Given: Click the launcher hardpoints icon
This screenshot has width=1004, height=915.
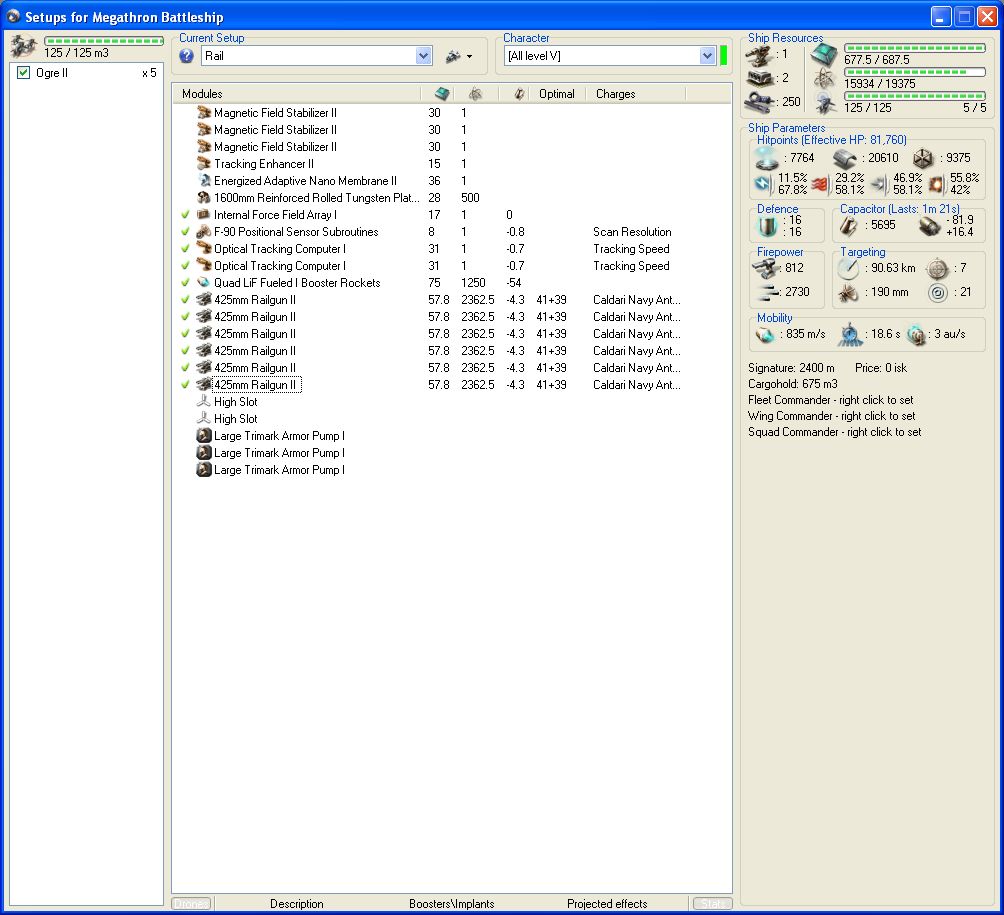Looking at the screenshot, I should point(760,79).
